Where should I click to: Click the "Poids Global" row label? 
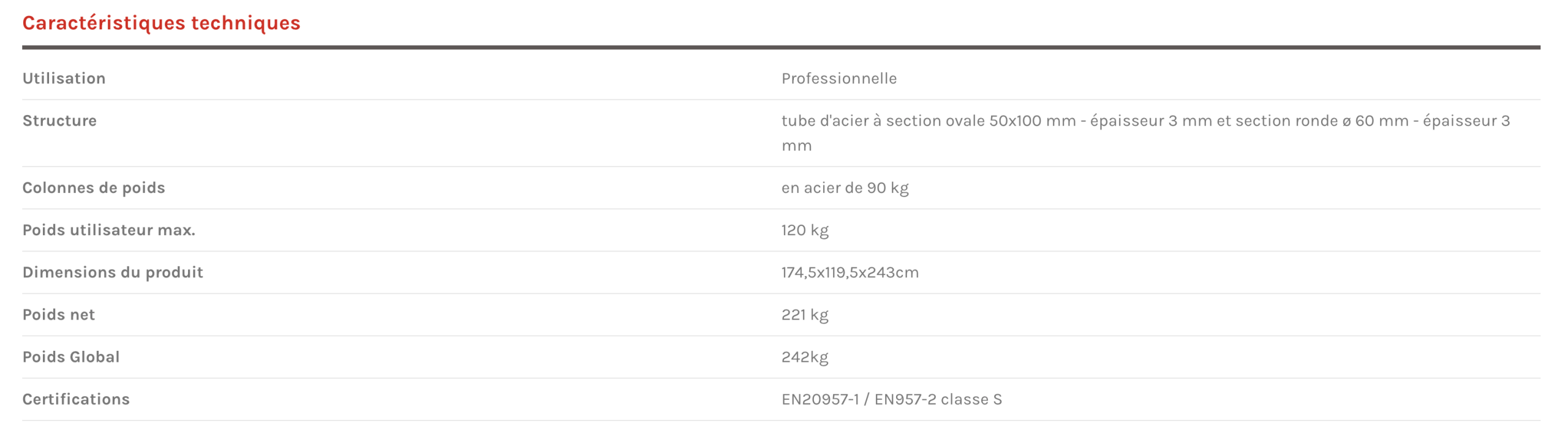tap(71, 356)
